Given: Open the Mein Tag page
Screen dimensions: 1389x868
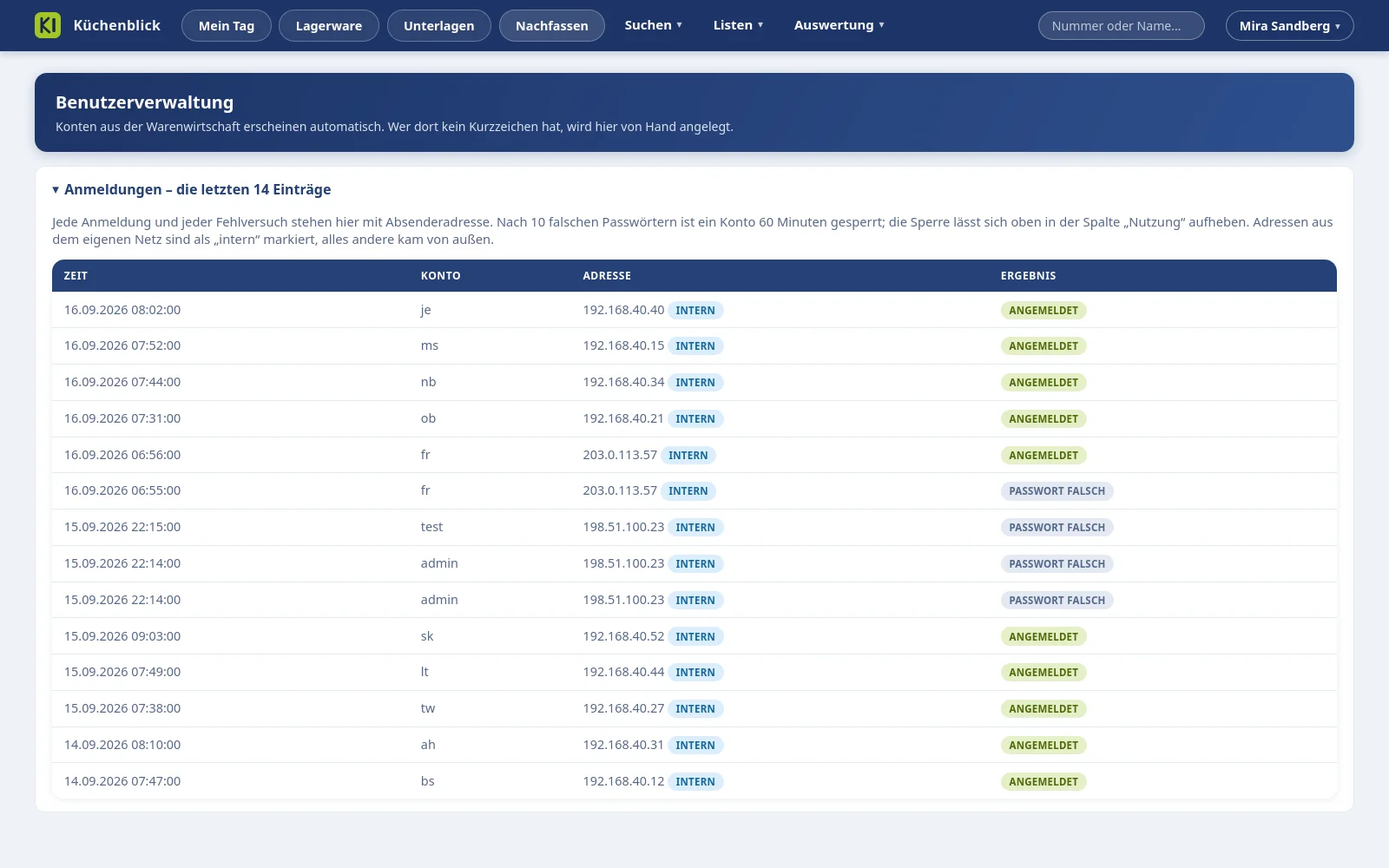Looking at the screenshot, I should (x=227, y=26).
